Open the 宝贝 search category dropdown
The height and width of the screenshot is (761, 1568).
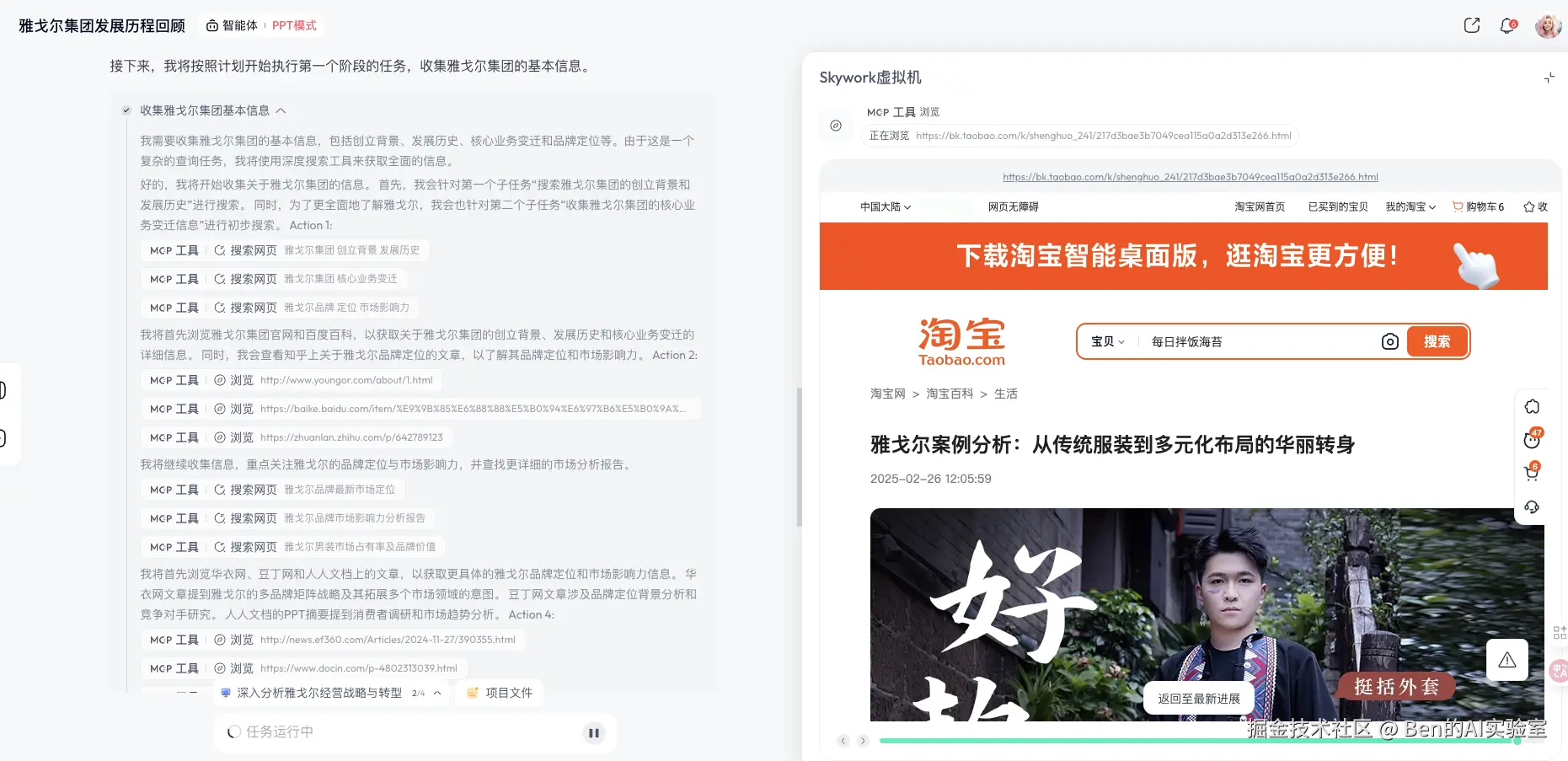point(1108,341)
